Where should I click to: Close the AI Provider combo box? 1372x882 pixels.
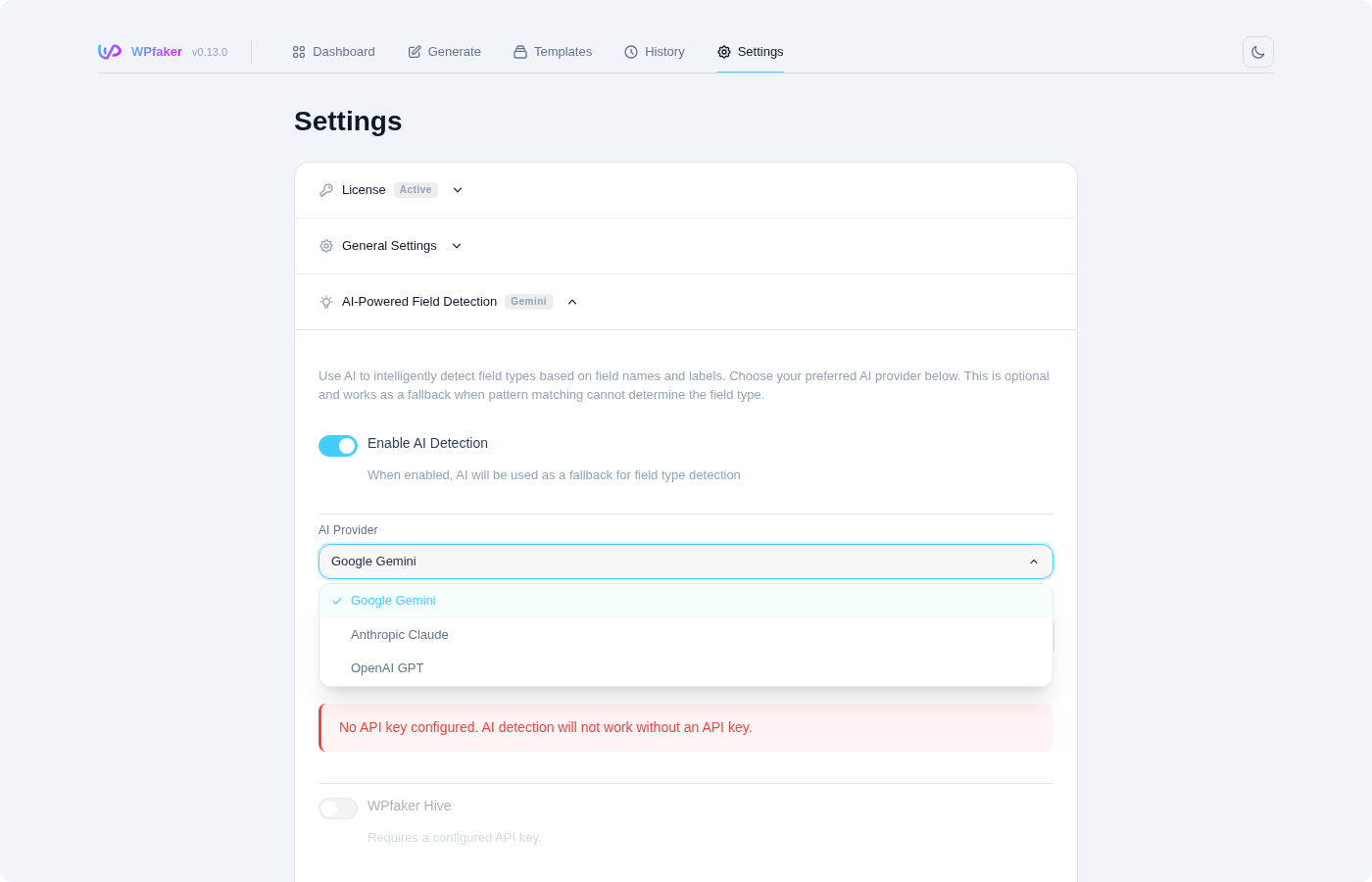1033,562
